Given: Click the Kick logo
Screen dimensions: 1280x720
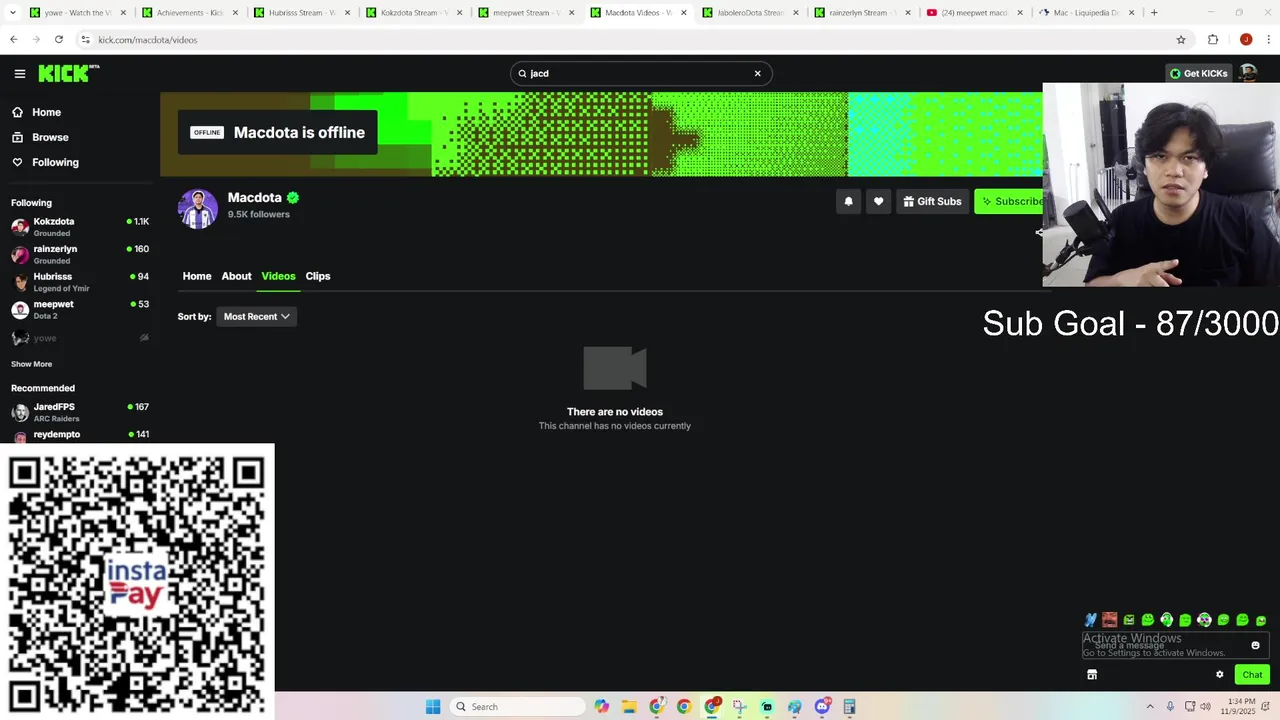Looking at the screenshot, I should tap(68, 73).
